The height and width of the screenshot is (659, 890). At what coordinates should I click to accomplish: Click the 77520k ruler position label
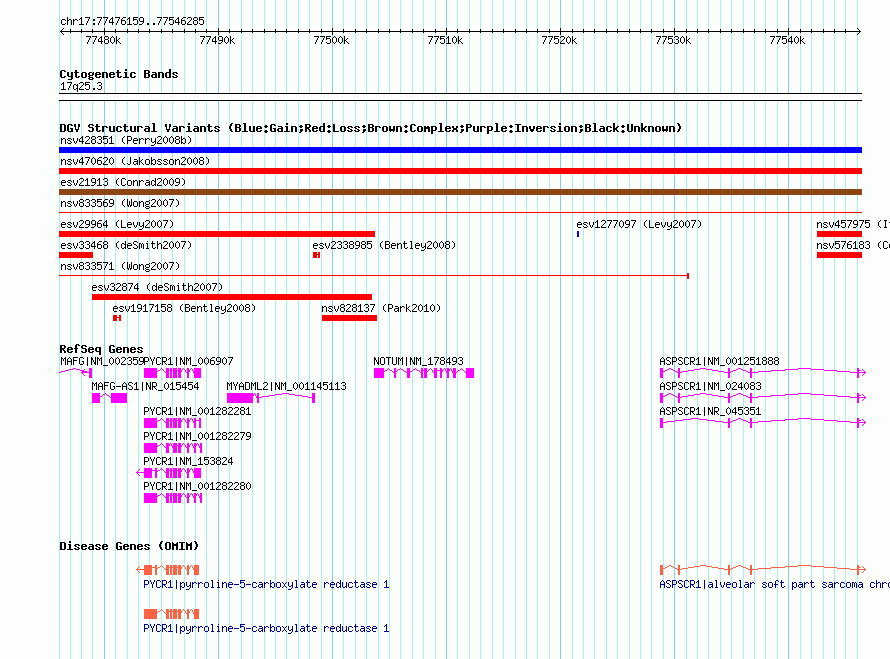click(559, 40)
